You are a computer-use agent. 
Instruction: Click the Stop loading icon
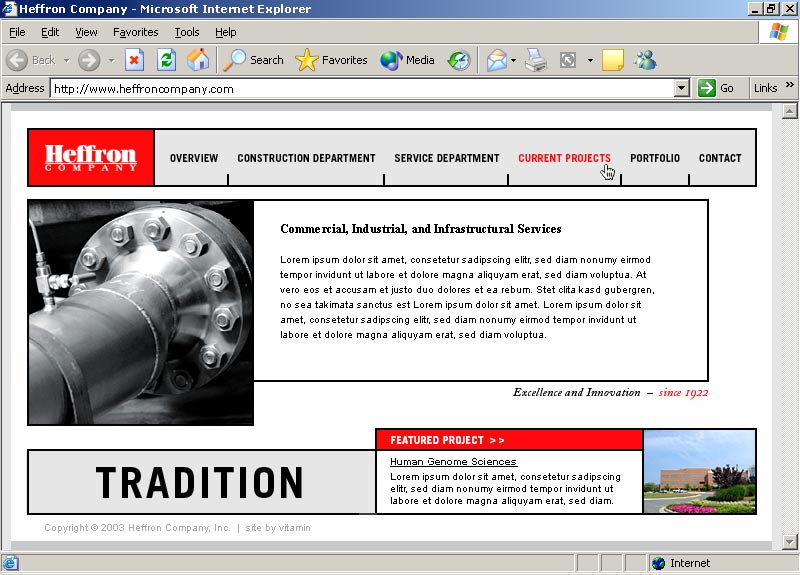point(135,60)
